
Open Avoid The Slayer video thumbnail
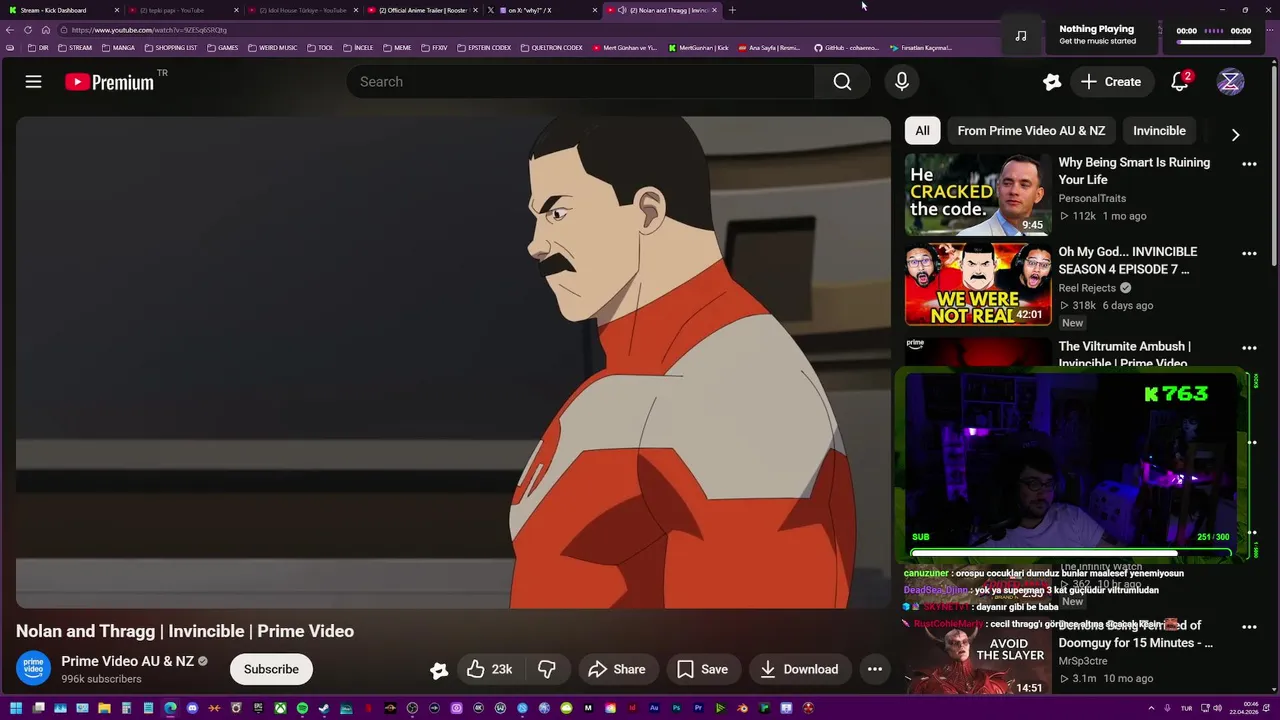978,656
